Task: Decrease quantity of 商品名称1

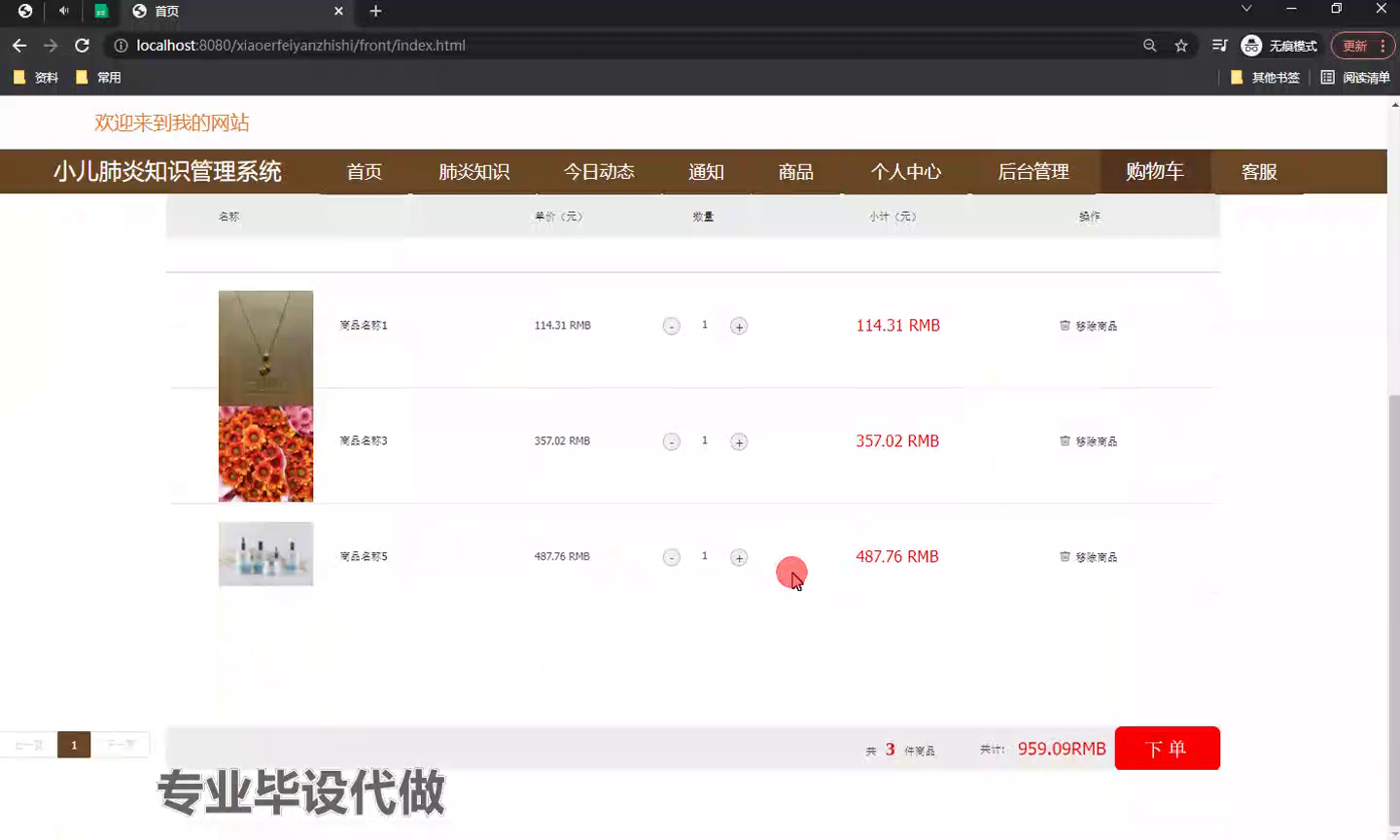Action: (x=671, y=327)
